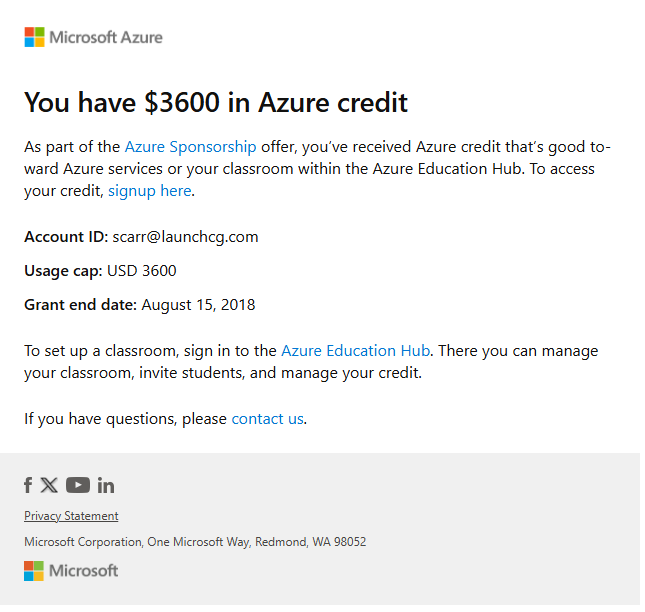Click the Microsoft Azure logo at top
The height and width of the screenshot is (612, 645).
[x=93, y=37]
